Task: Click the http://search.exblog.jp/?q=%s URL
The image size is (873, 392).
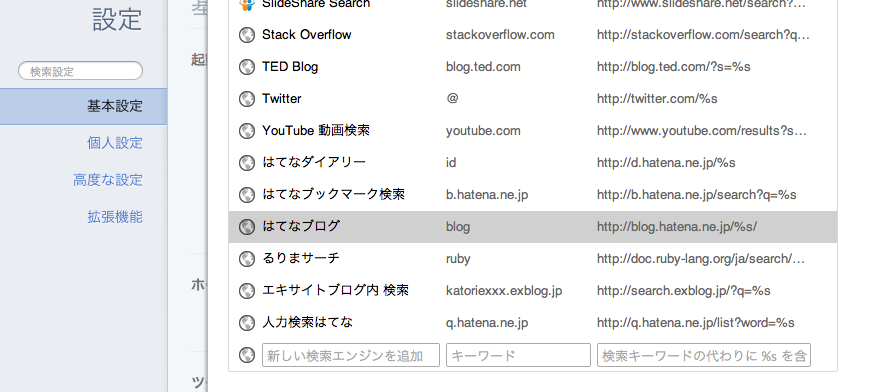Action: tap(684, 291)
